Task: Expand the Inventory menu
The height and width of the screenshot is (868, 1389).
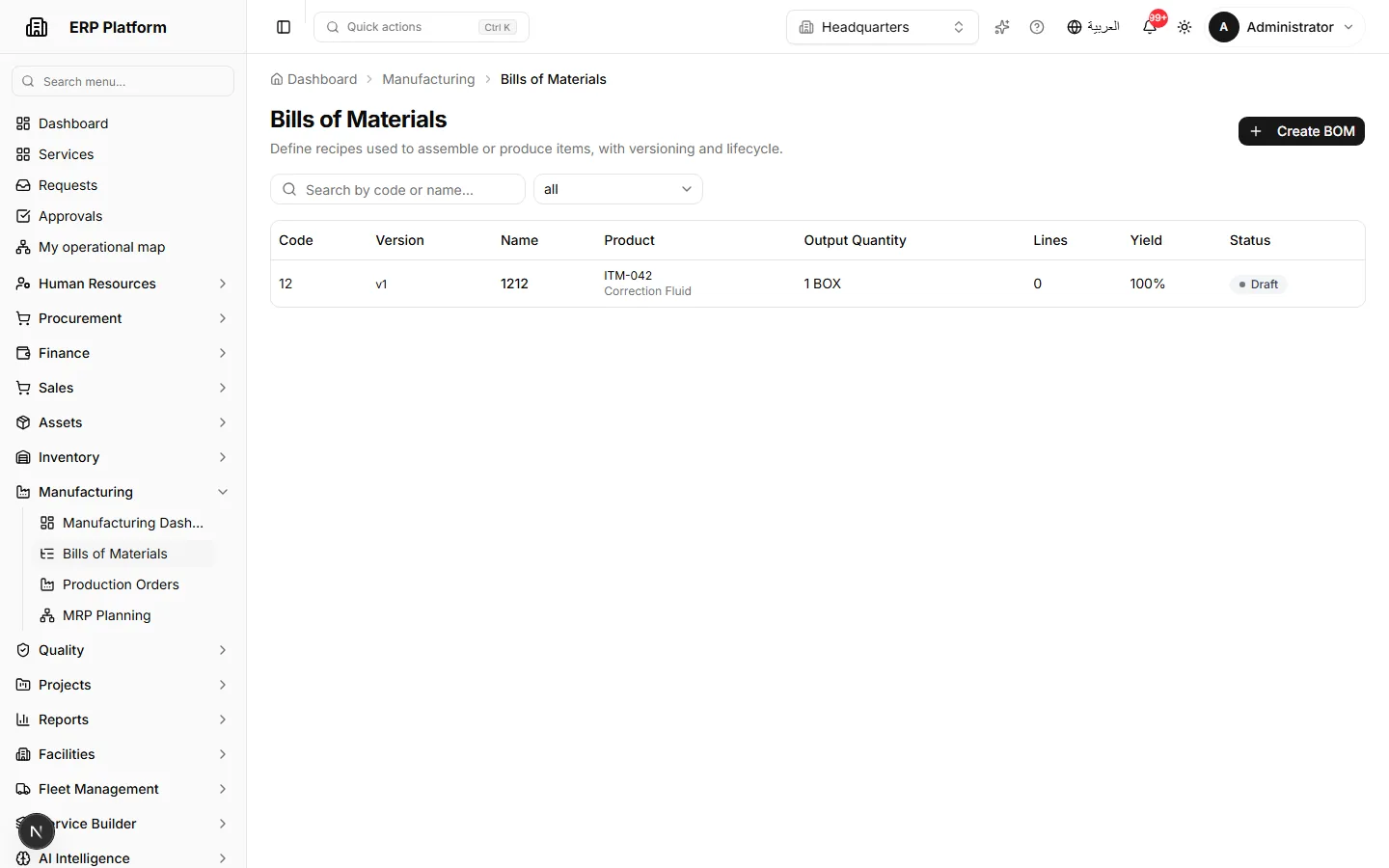Action: point(123,457)
